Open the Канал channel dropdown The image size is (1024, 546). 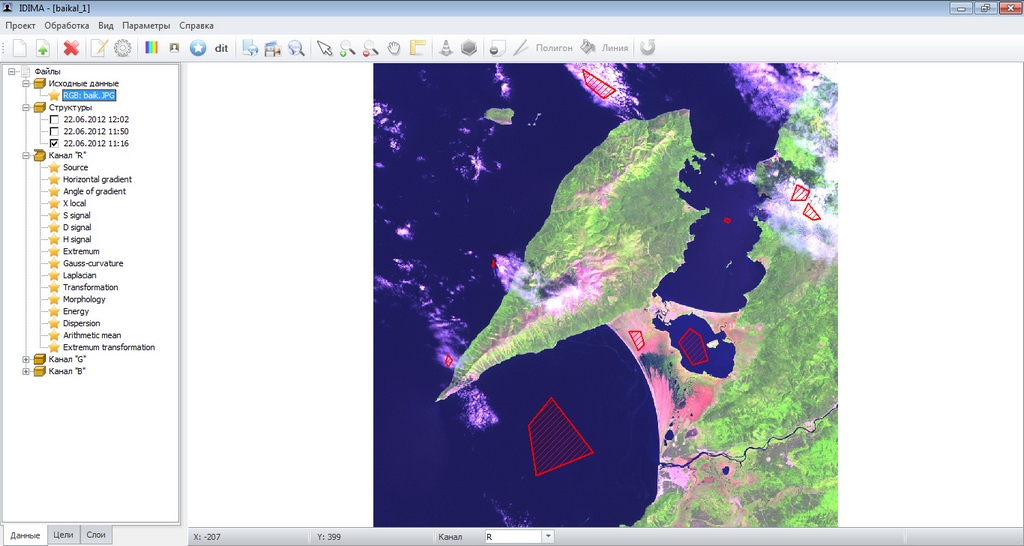(x=548, y=537)
